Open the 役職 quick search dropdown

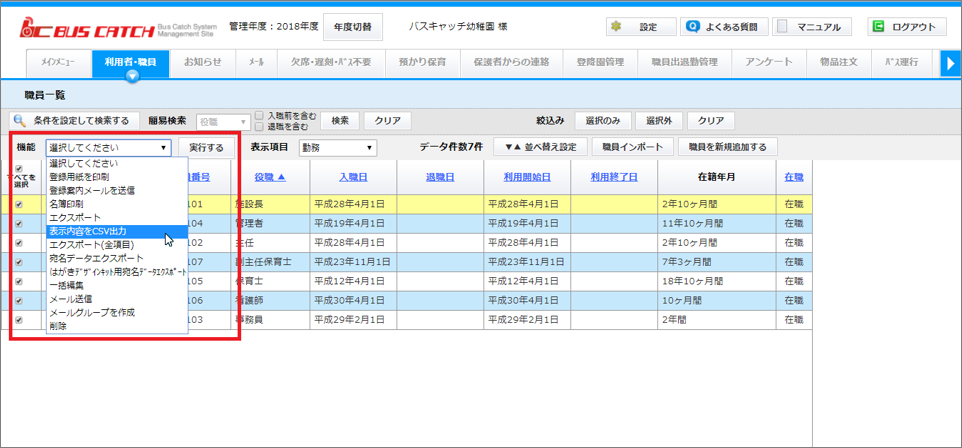(x=223, y=122)
